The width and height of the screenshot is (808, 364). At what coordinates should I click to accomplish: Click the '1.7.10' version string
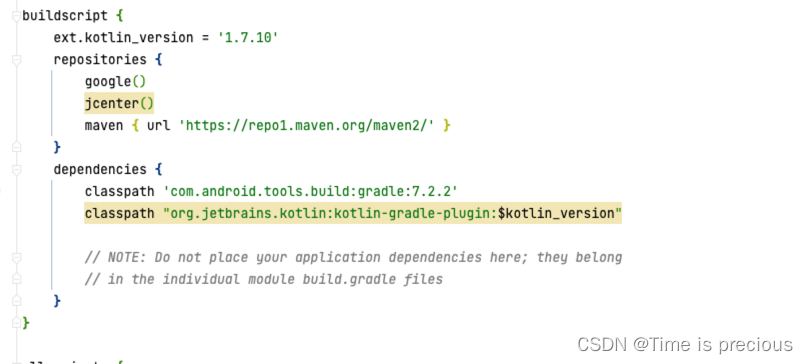248,38
